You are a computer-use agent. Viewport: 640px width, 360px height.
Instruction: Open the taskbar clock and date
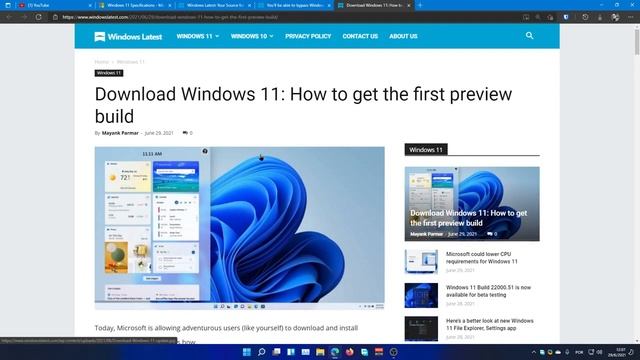click(617, 352)
